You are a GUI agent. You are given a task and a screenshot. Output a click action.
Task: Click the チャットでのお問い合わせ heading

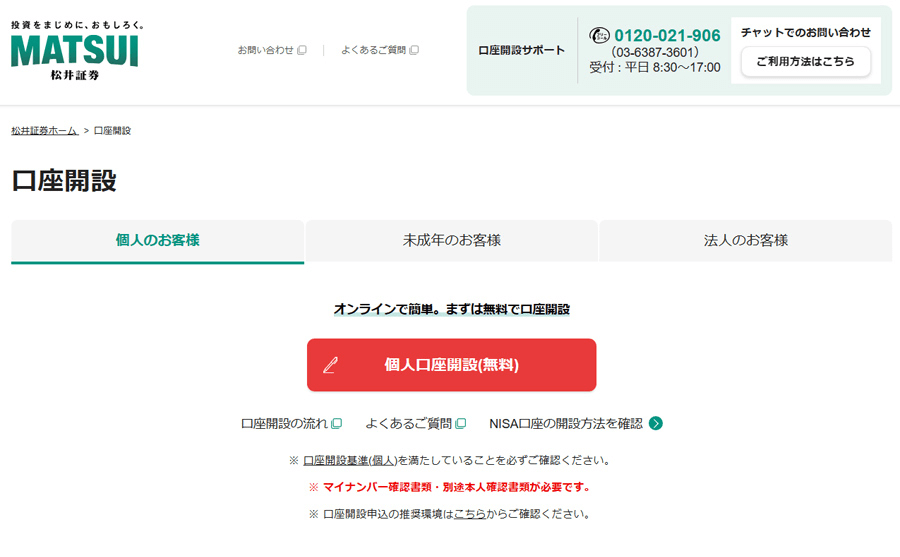pos(806,33)
